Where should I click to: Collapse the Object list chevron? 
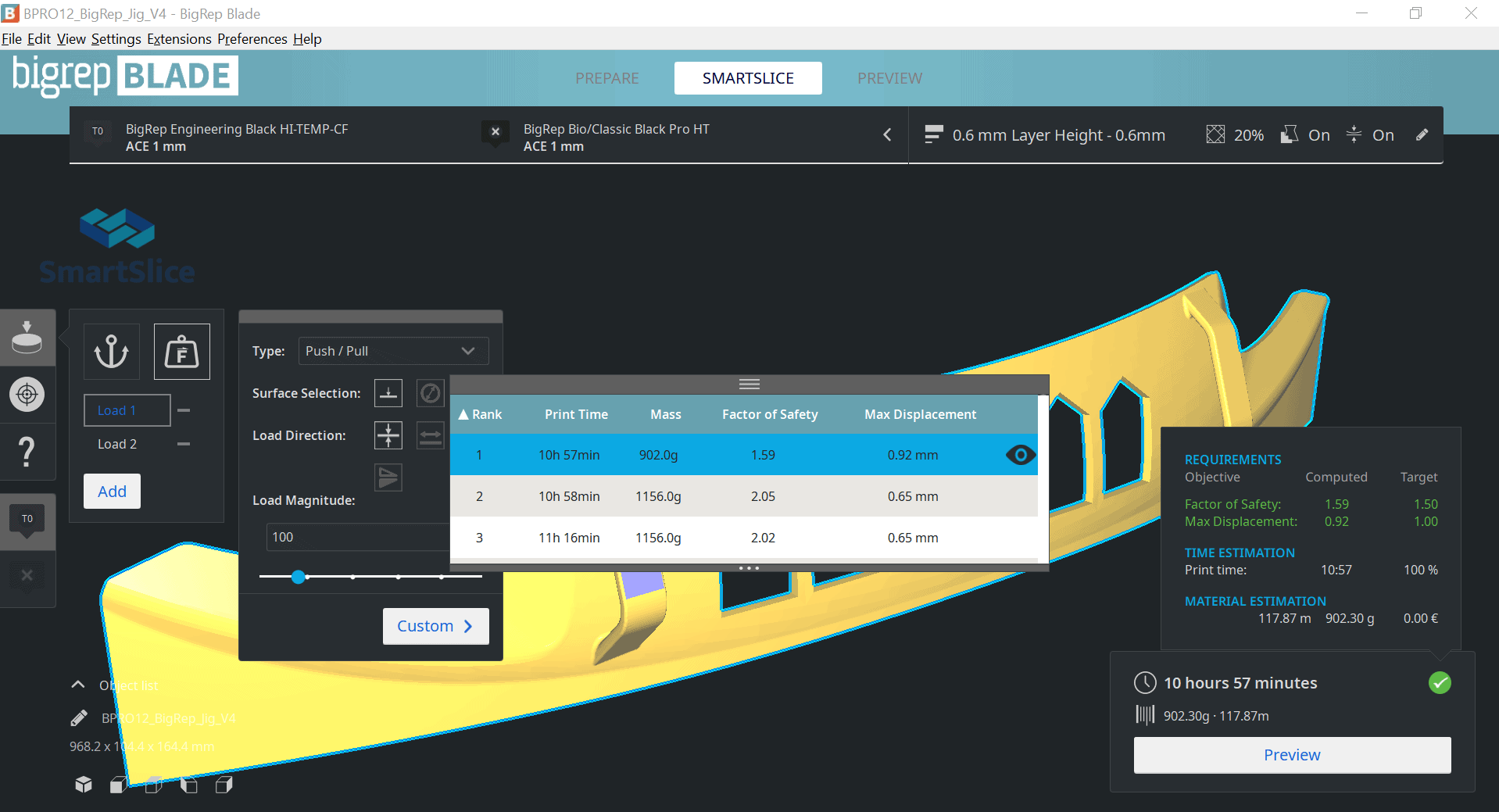(x=78, y=685)
